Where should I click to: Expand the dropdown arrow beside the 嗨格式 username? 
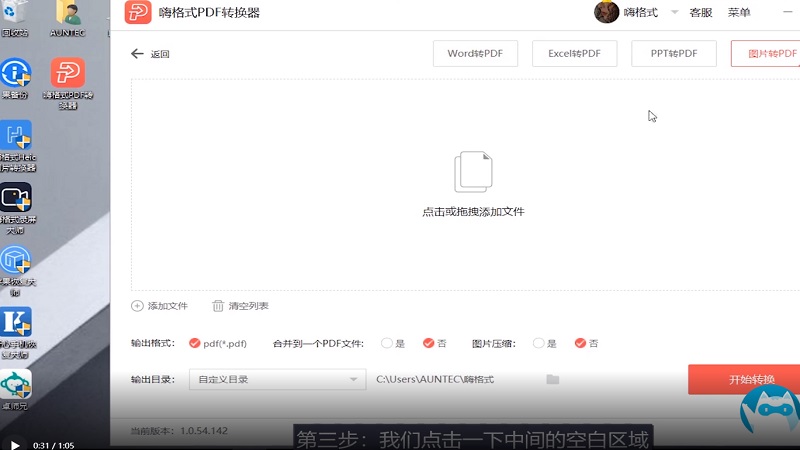675,13
